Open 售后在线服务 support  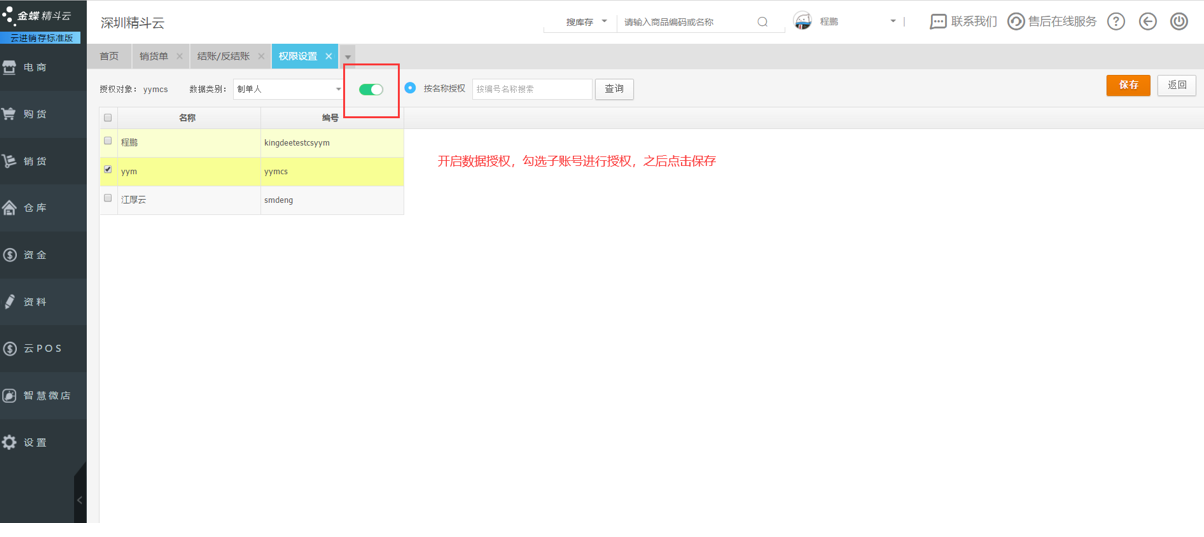pos(1051,21)
